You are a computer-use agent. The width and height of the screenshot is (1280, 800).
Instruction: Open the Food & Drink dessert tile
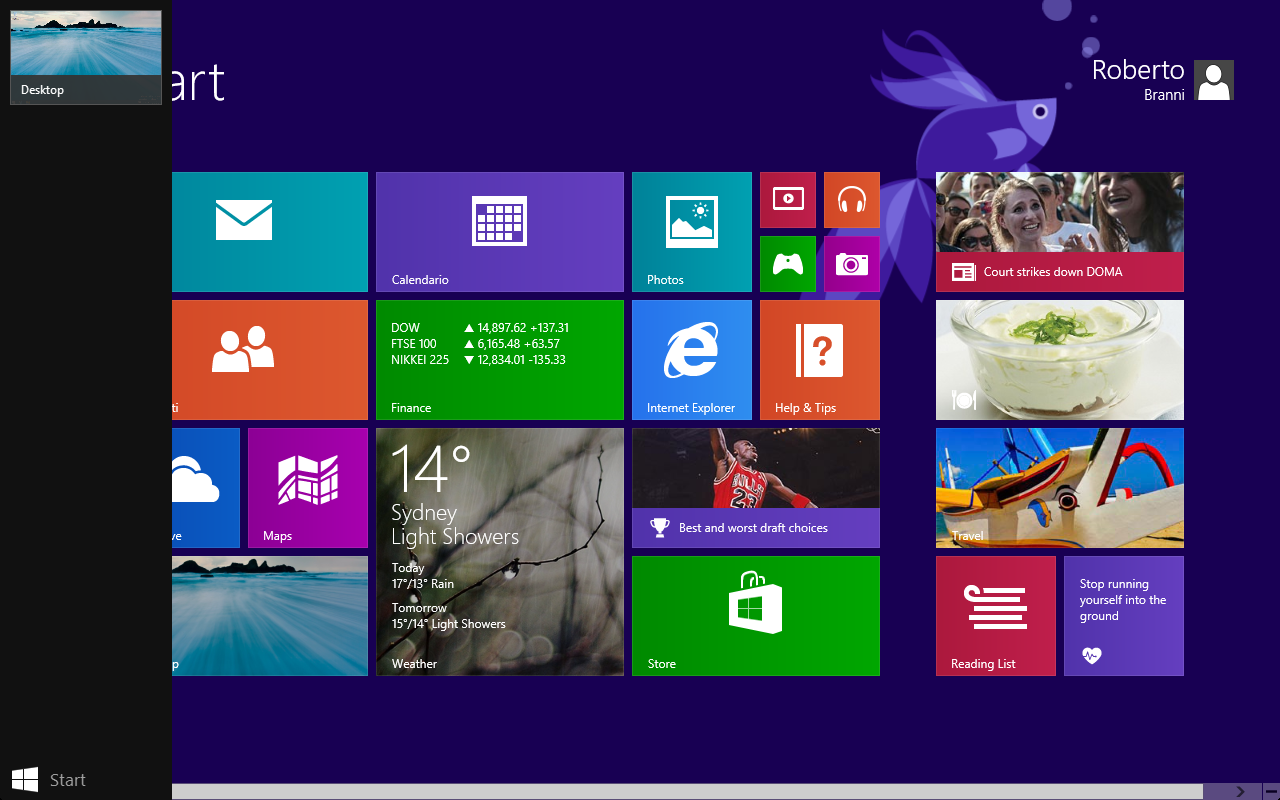point(1060,360)
